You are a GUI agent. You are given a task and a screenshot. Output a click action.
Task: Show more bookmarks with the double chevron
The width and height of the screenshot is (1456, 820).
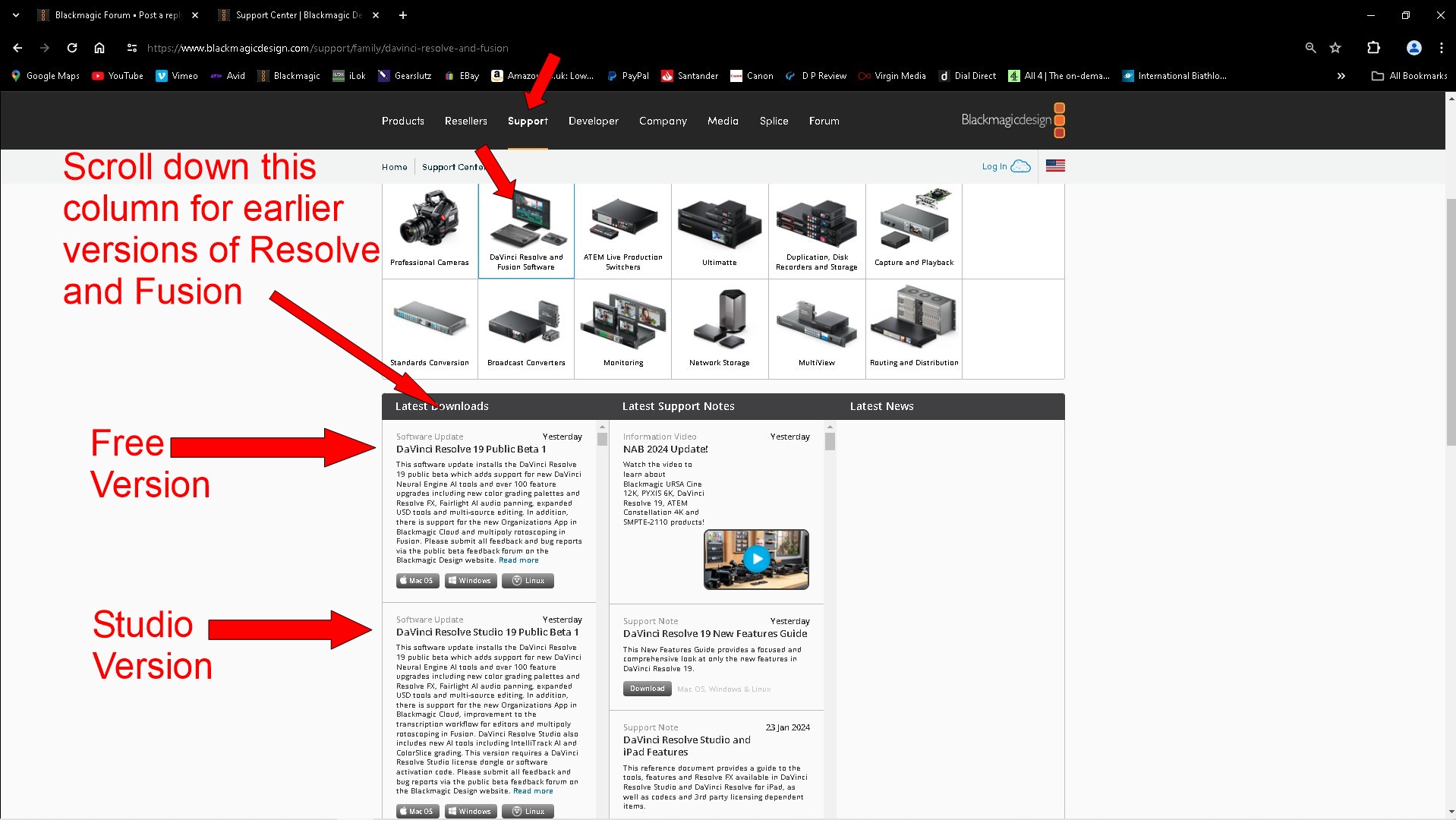[x=1341, y=76]
